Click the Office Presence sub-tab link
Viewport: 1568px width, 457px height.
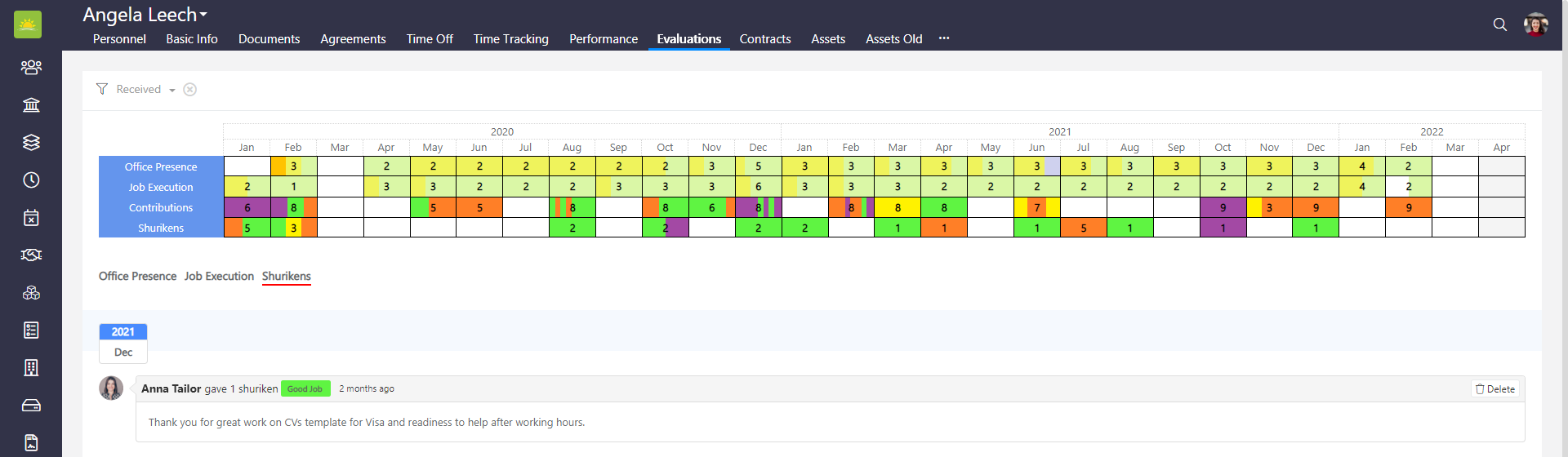coord(137,277)
